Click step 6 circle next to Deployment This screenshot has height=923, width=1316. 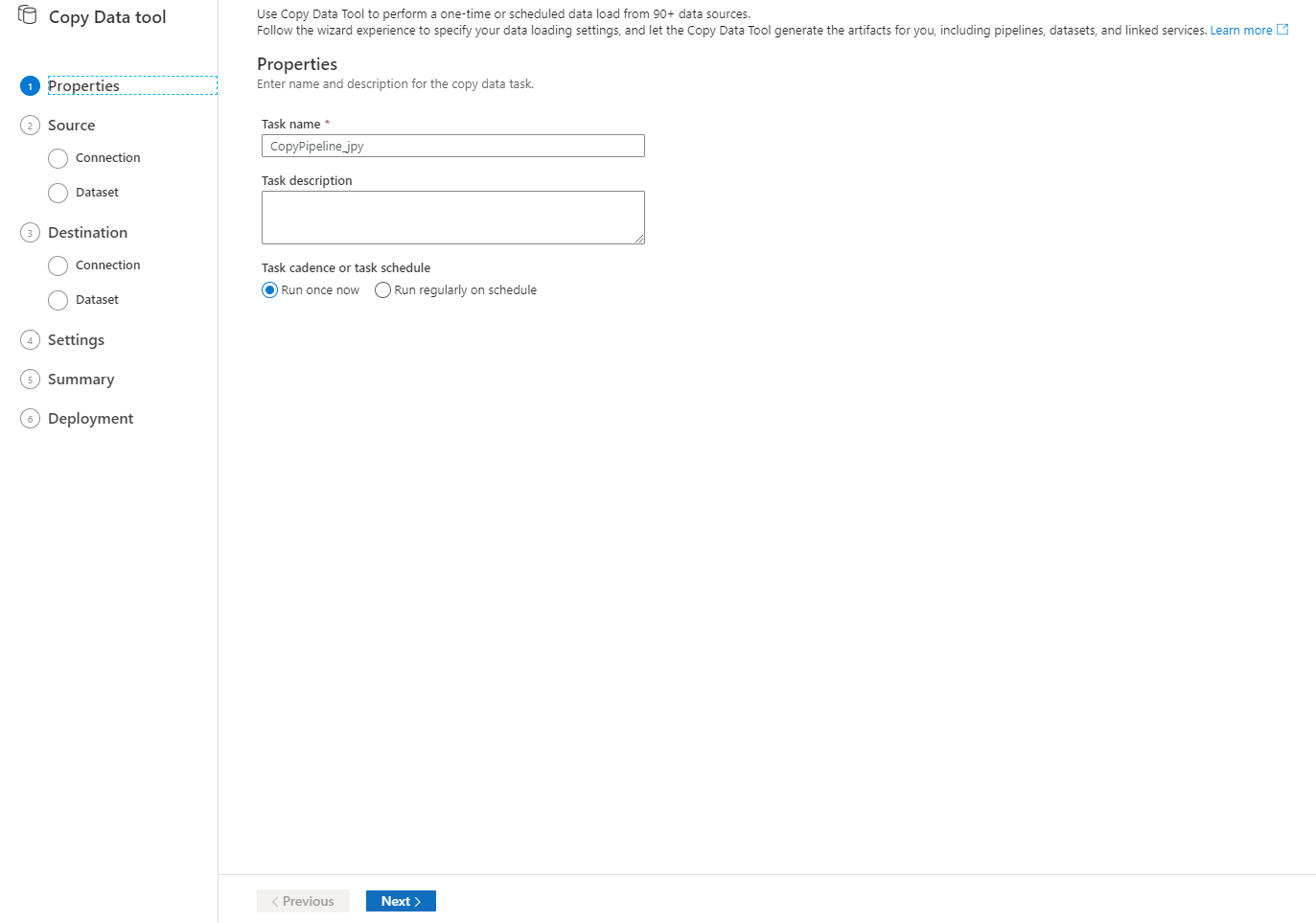30,419
